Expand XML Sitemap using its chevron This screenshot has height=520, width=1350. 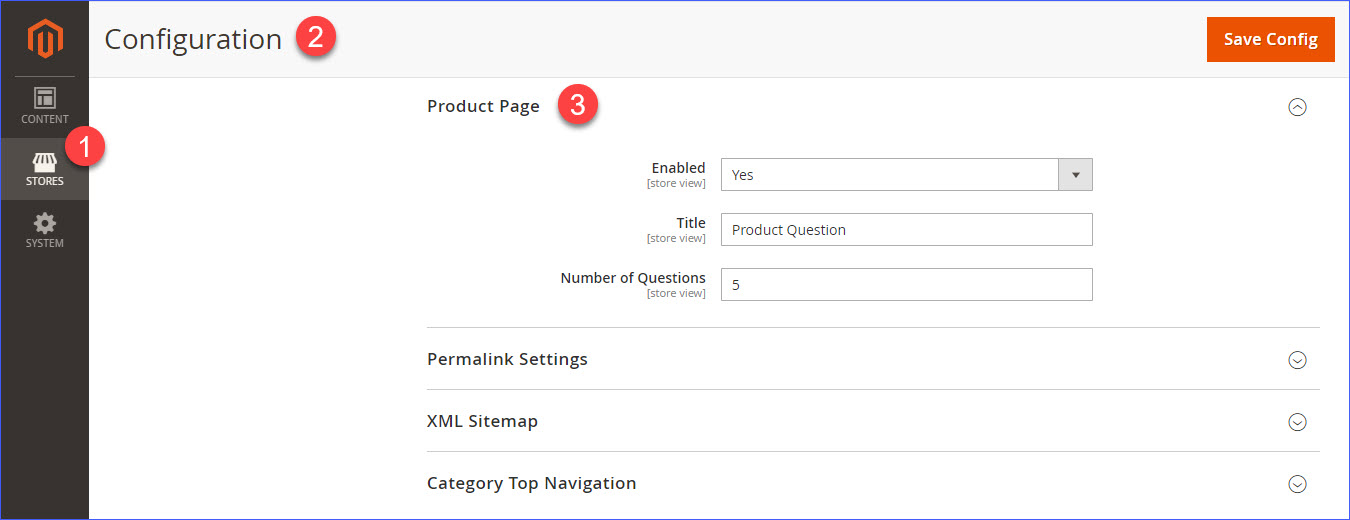[x=1297, y=422]
